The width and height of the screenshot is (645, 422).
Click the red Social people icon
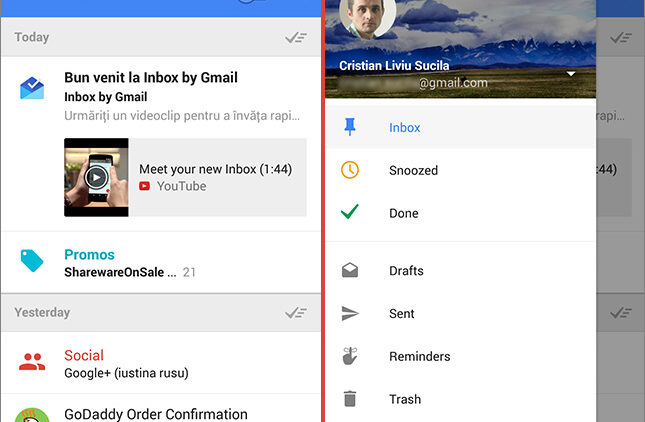point(32,363)
